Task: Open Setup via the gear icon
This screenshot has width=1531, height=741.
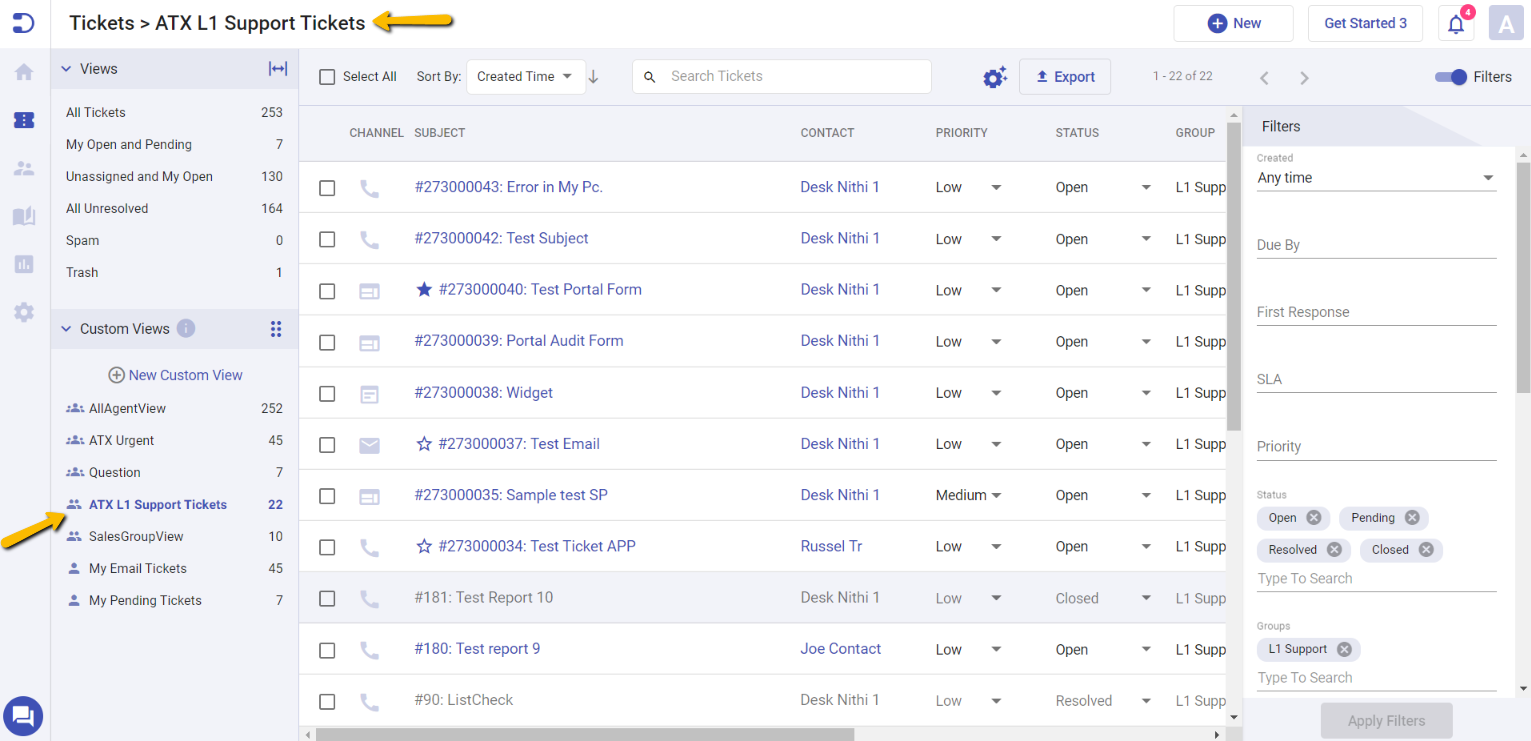Action: [x=23, y=312]
